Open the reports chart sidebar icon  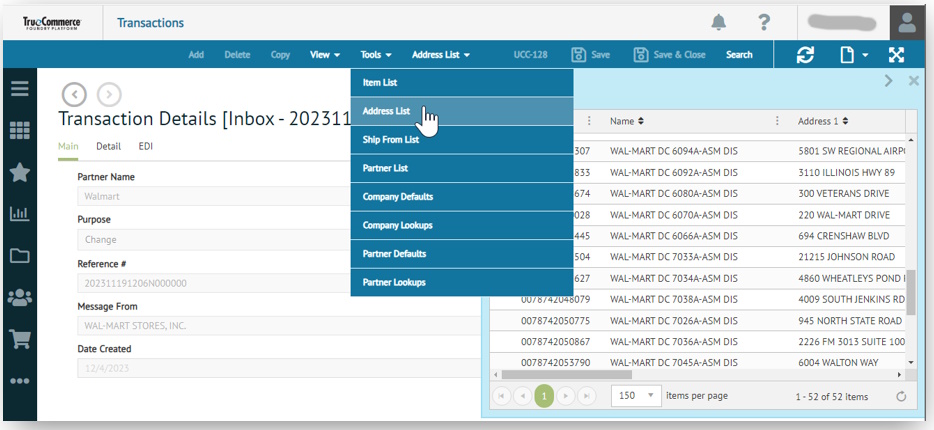[19, 213]
